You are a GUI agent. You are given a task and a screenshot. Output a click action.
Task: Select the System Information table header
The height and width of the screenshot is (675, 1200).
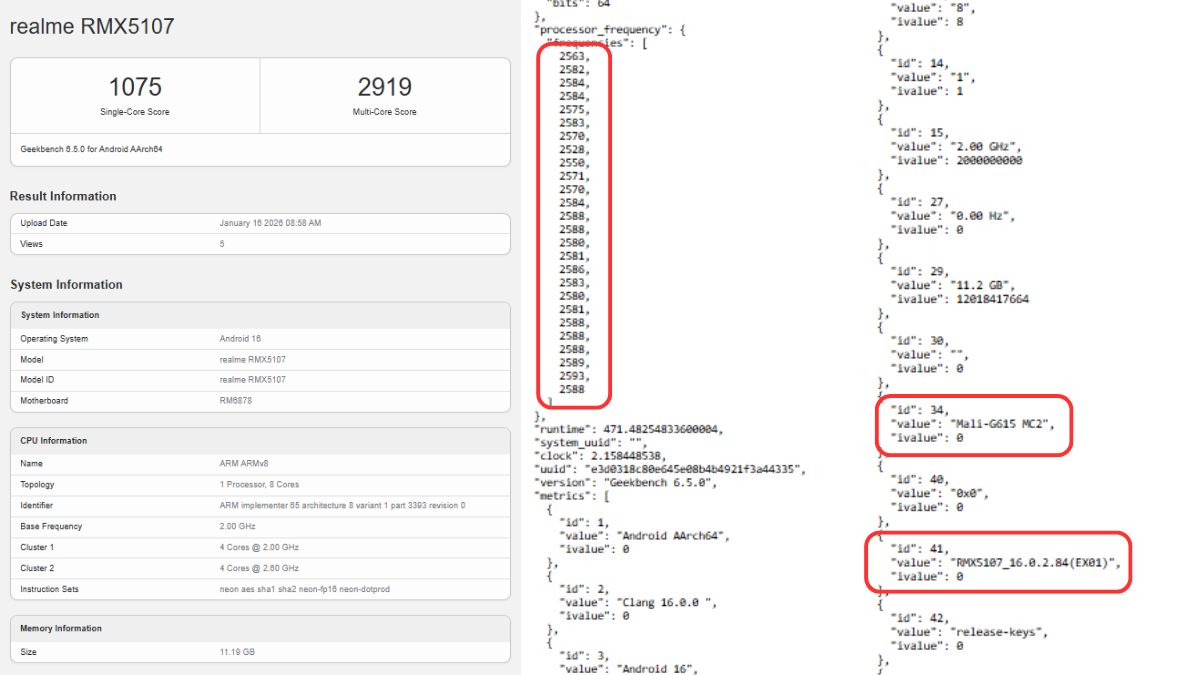point(60,315)
